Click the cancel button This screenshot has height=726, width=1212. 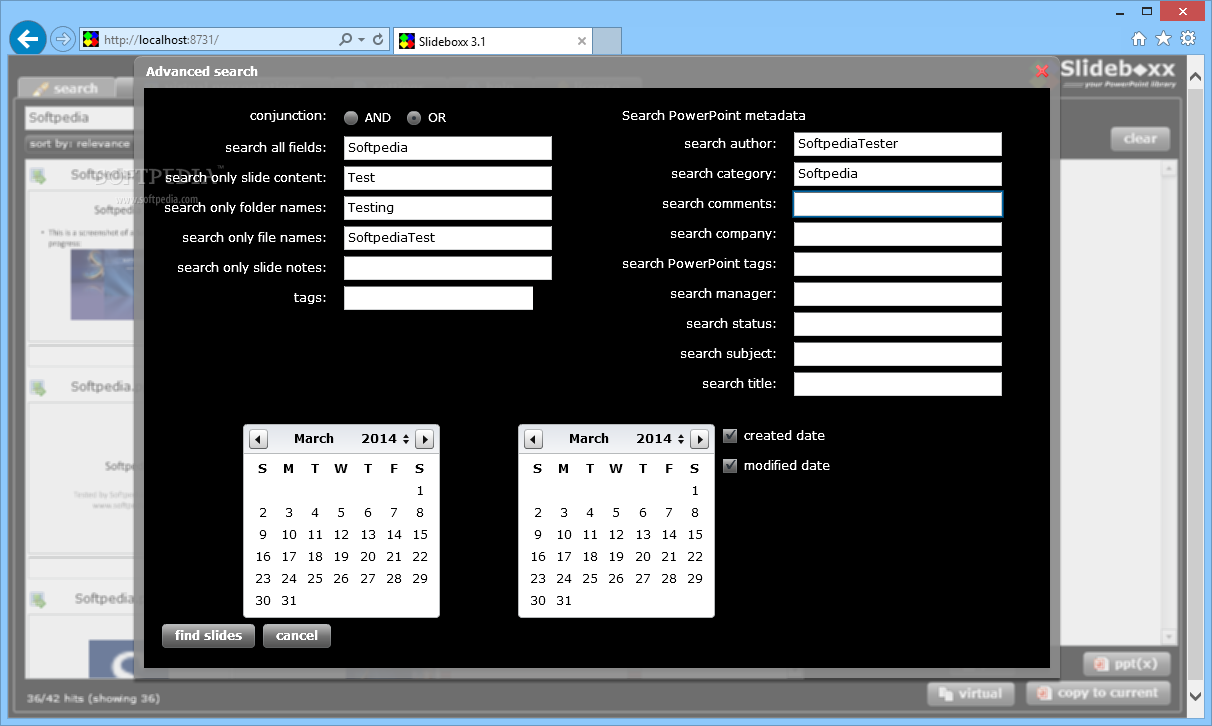pyautogui.click(x=297, y=636)
